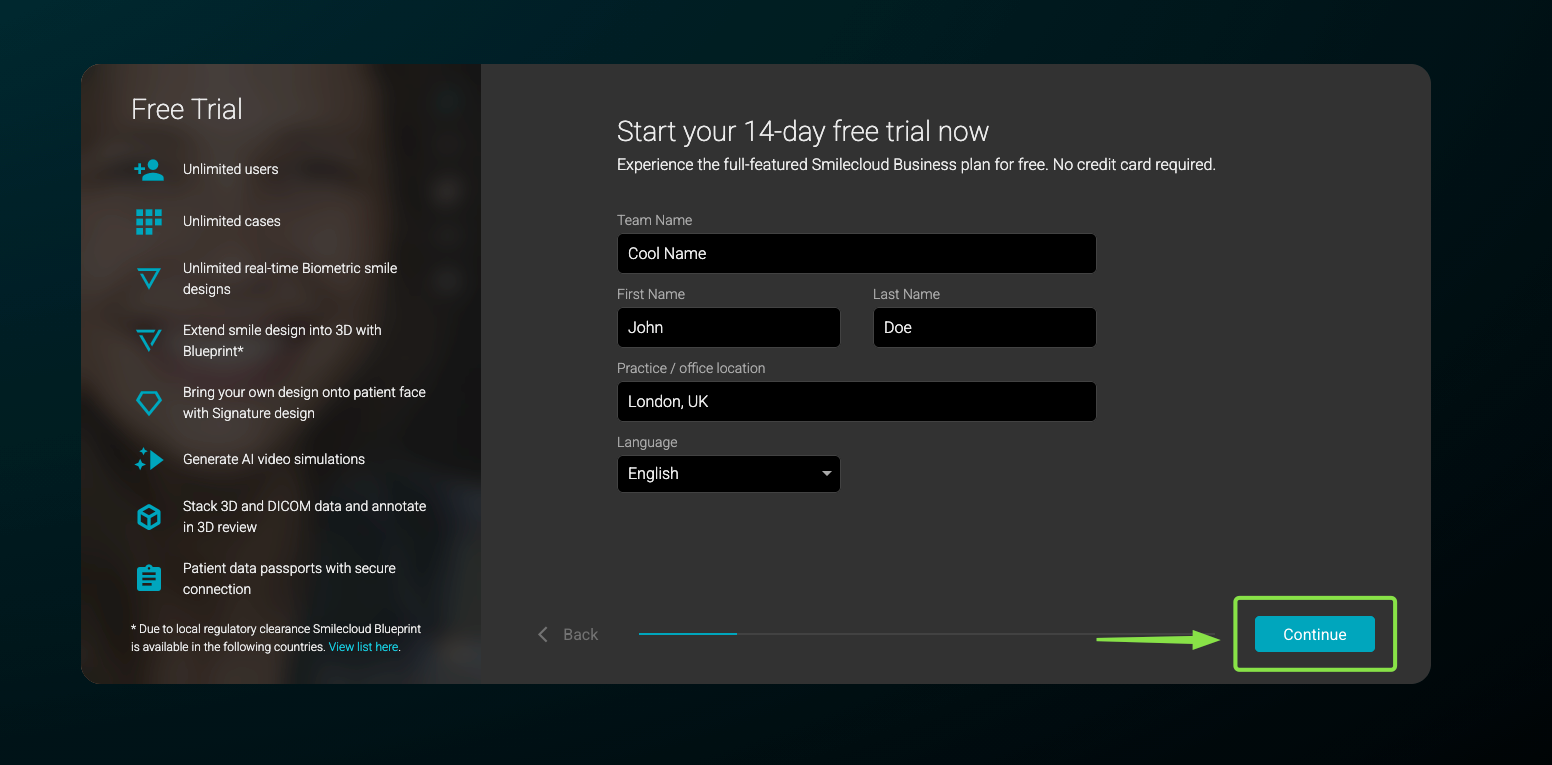Click the Unlimited cases grid icon
The width and height of the screenshot is (1552, 765).
pyautogui.click(x=149, y=222)
